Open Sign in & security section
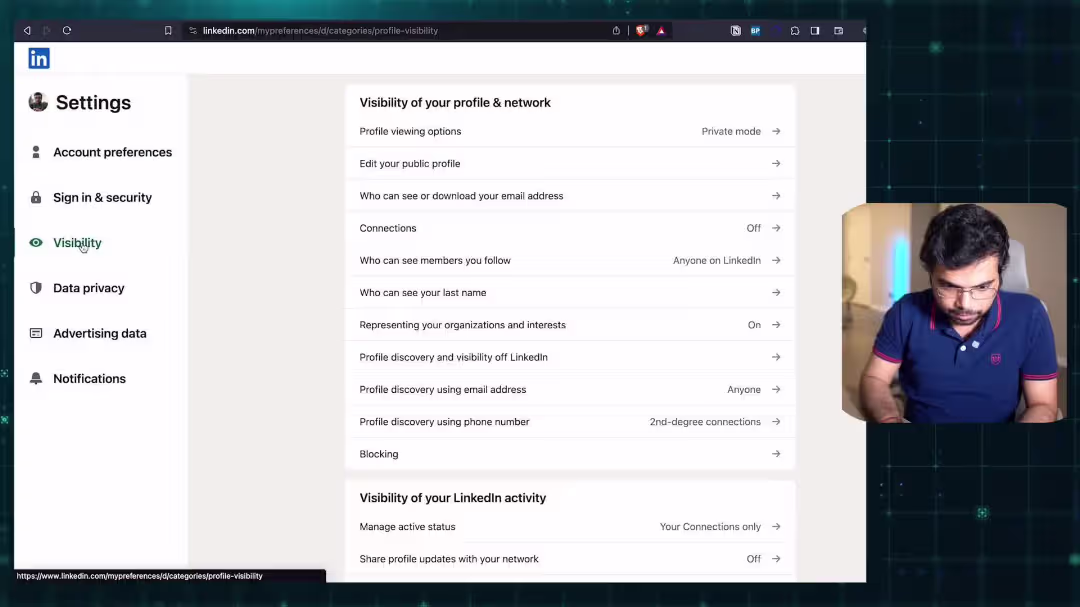Image resolution: width=1080 pixels, height=607 pixels. tap(91, 198)
